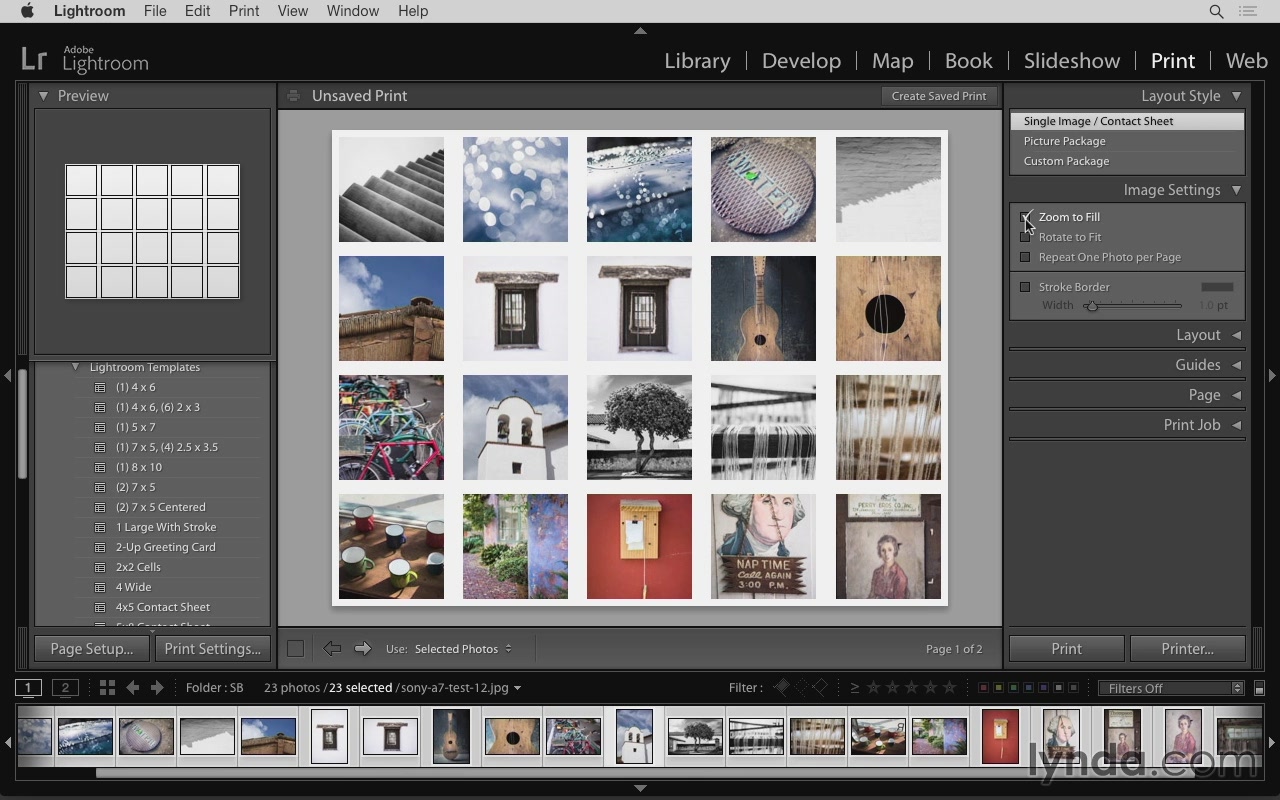Click the Print button
Viewport: 1280px width, 800px height.
click(x=1066, y=649)
